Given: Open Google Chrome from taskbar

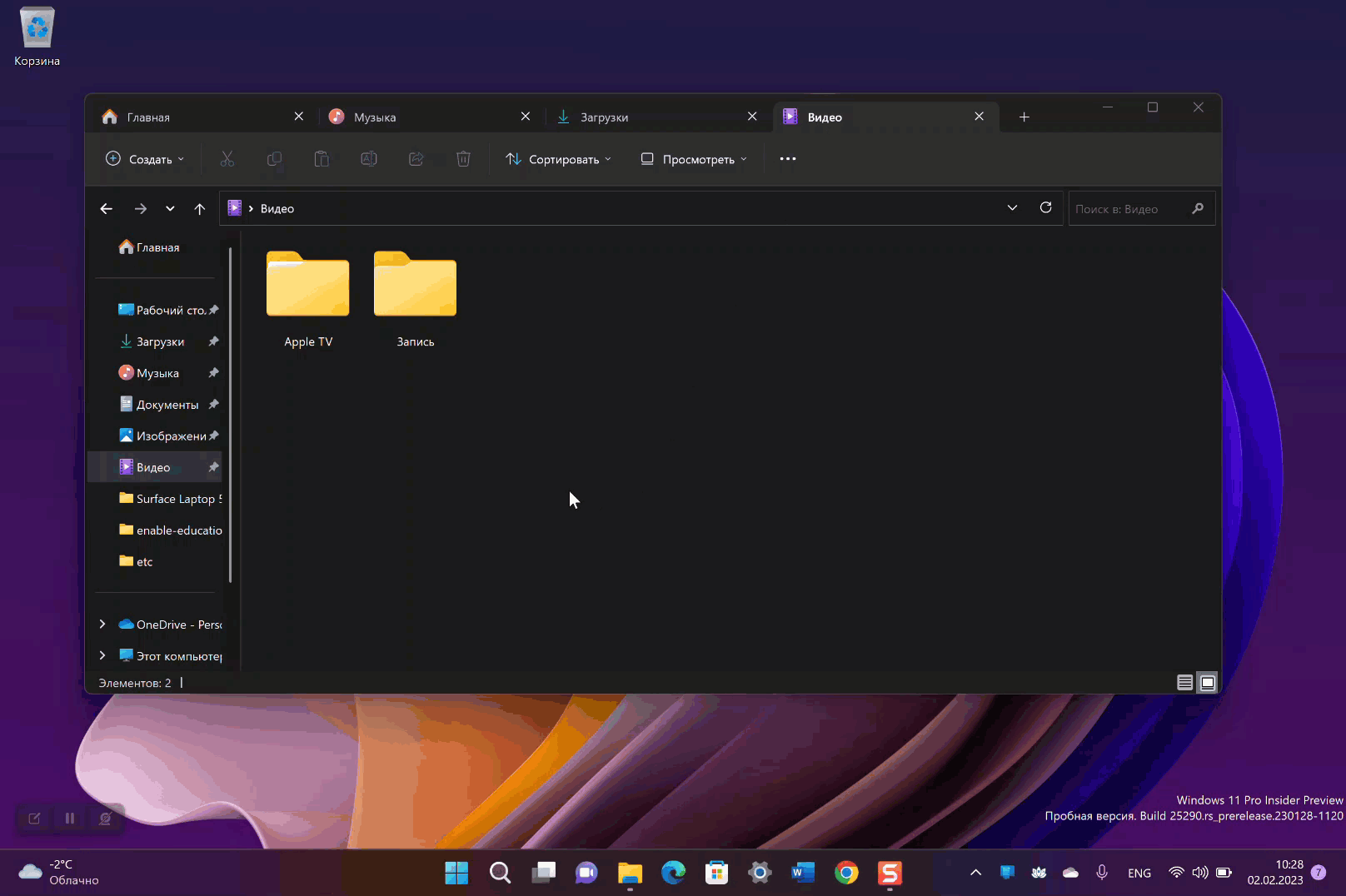Looking at the screenshot, I should (x=846, y=873).
